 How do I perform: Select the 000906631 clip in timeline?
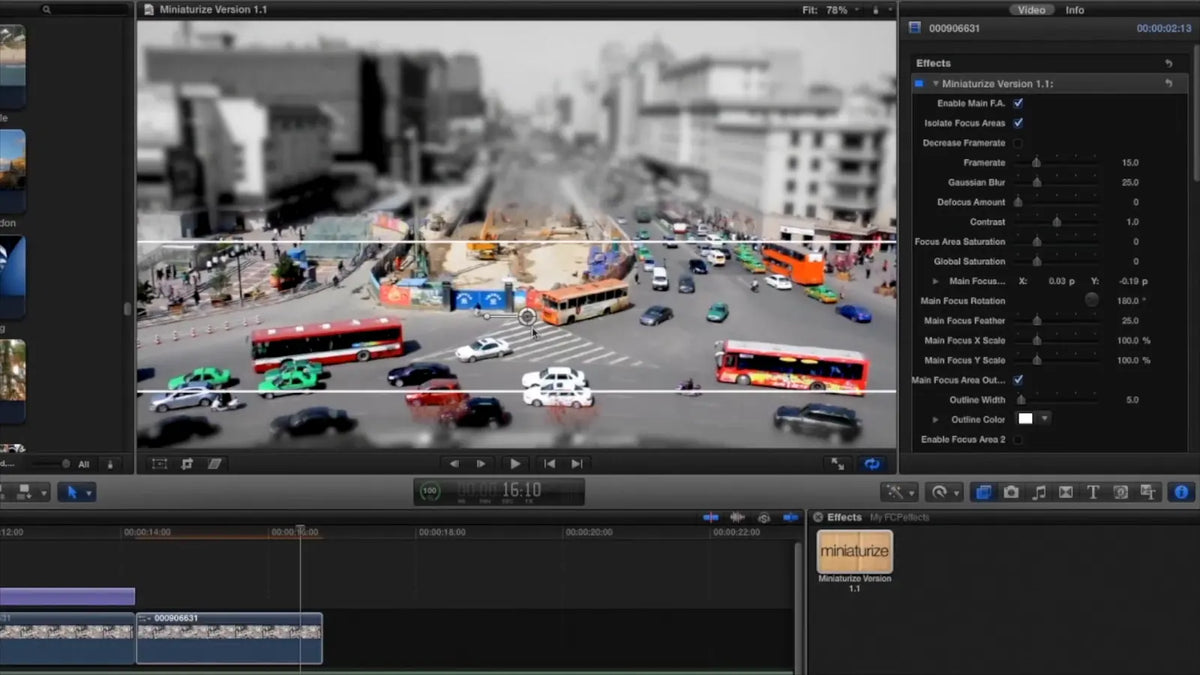[x=229, y=638]
